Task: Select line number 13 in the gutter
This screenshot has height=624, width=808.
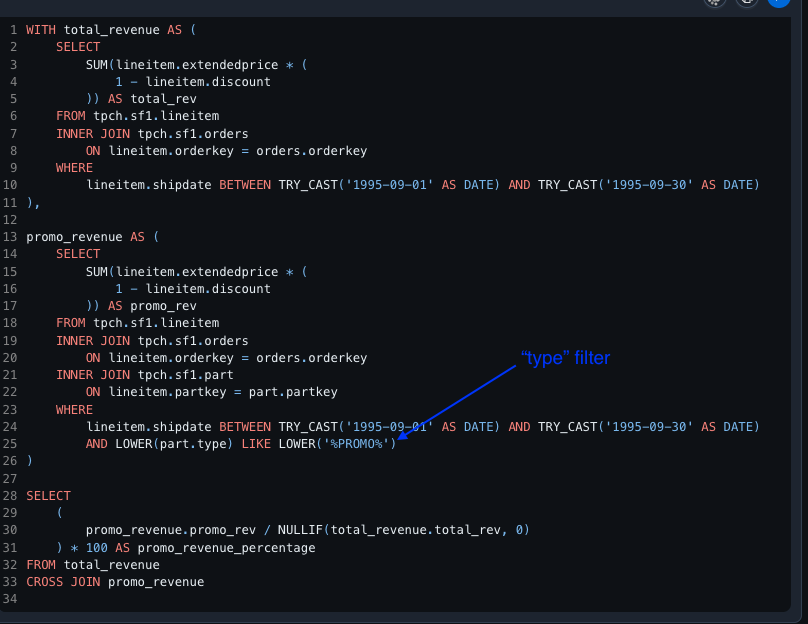Action: point(10,237)
